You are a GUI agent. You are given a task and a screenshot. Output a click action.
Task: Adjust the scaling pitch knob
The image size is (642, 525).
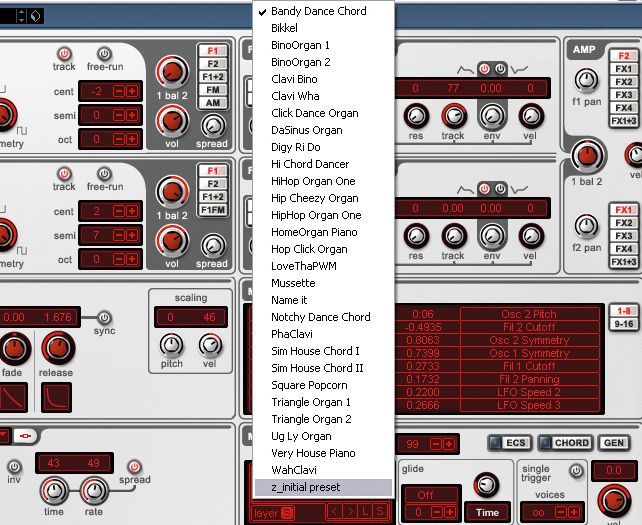pyautogui.click(x=171, y=345)
